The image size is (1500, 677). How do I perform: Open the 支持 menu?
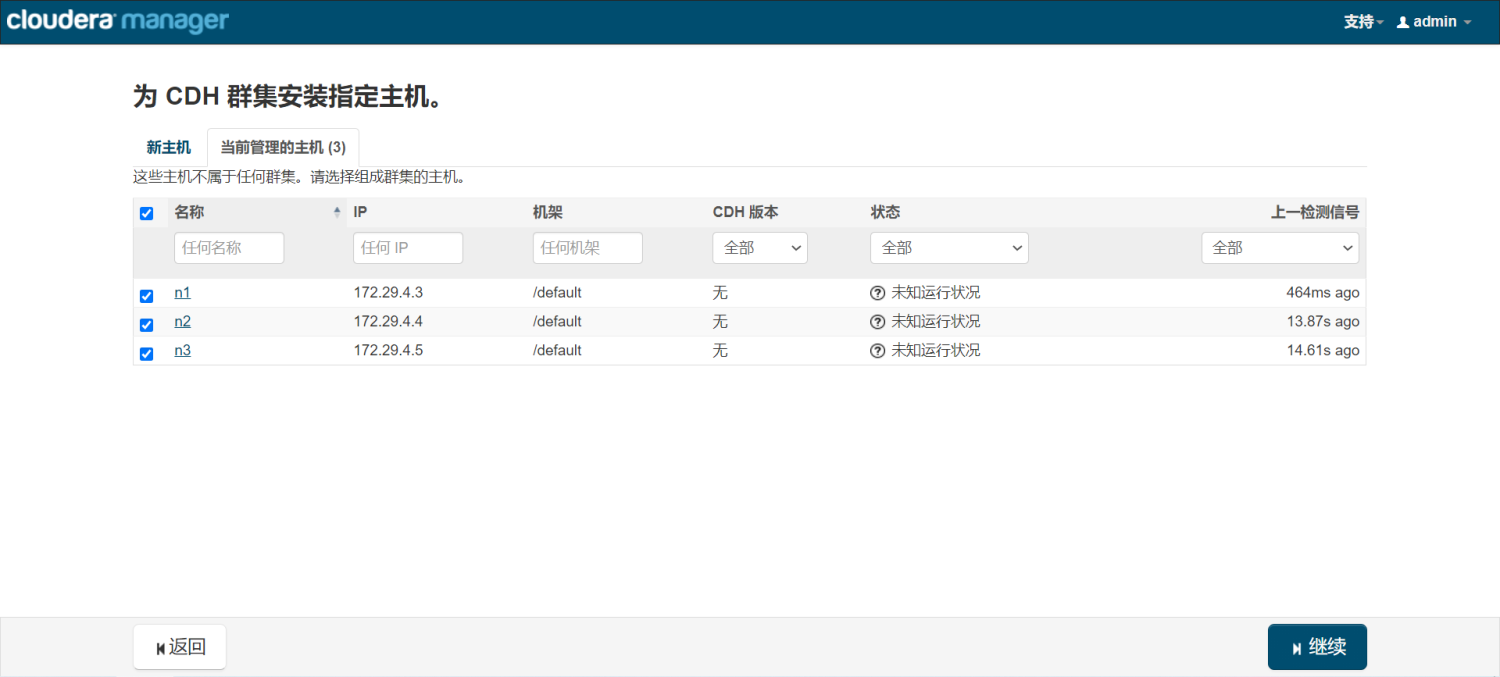pyautogui.click(x=1364, y=22)
